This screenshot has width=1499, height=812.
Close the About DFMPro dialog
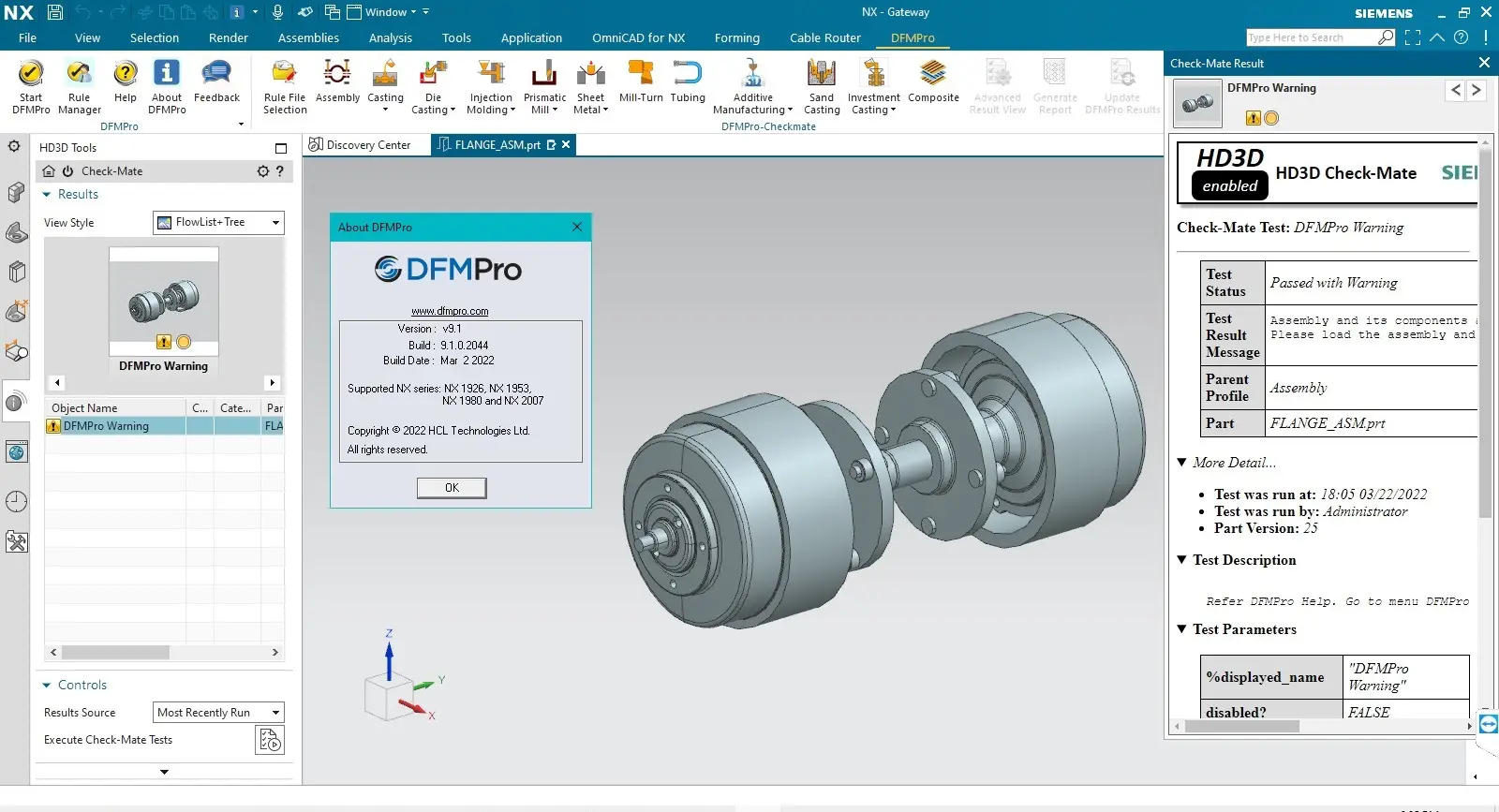577,227
